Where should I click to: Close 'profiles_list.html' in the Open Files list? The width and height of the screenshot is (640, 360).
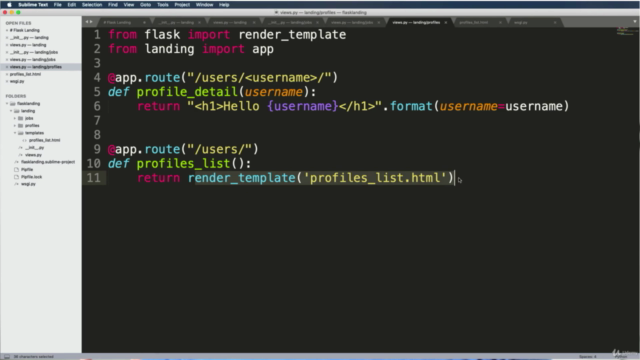click(x=7, y=74)
